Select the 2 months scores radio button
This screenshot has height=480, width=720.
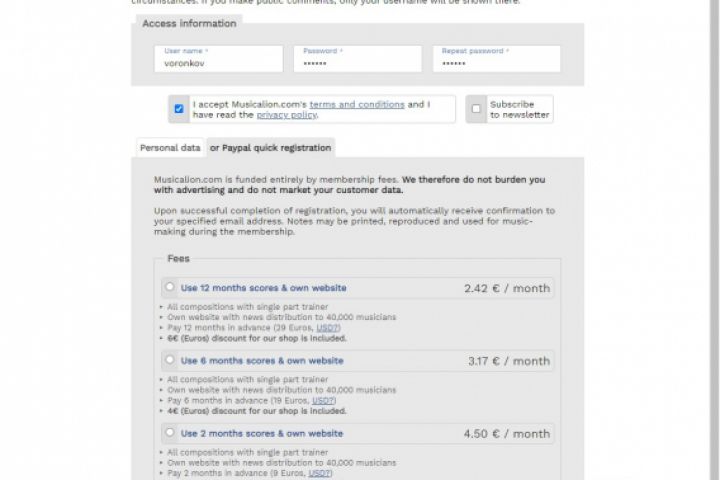pyautogui.click(x=169, y=433)
